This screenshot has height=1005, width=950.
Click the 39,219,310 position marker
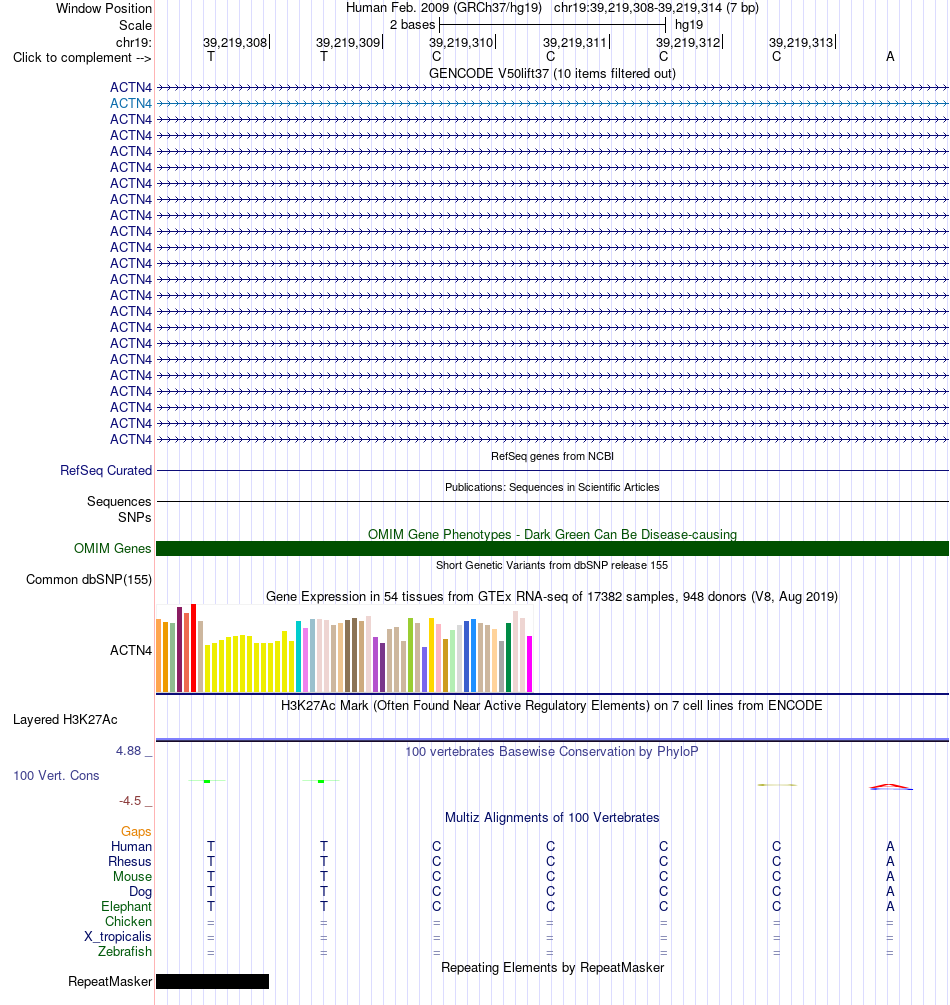coord(462,42)
